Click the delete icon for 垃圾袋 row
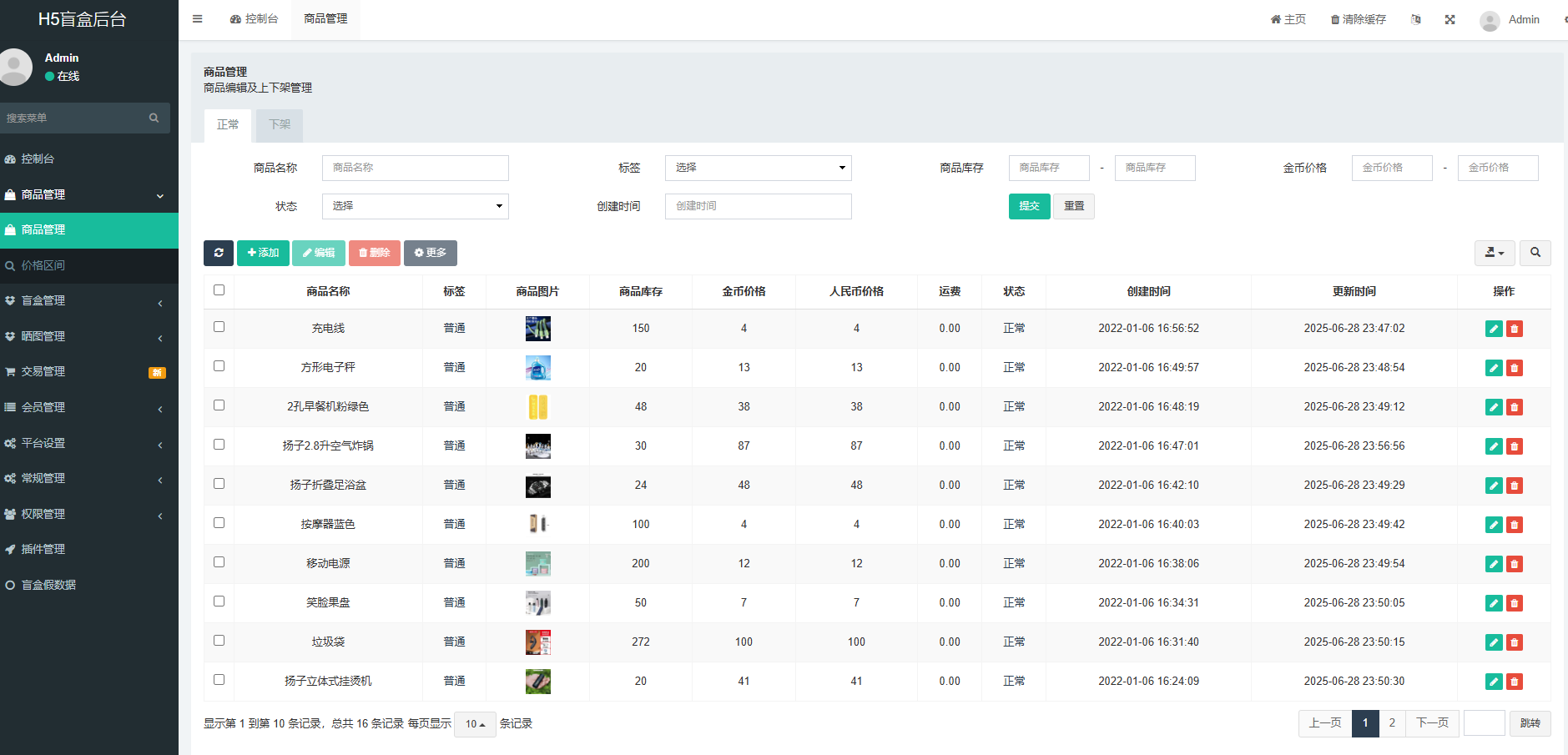Screen dimensions: 1568x755 tap(1515, 642)
